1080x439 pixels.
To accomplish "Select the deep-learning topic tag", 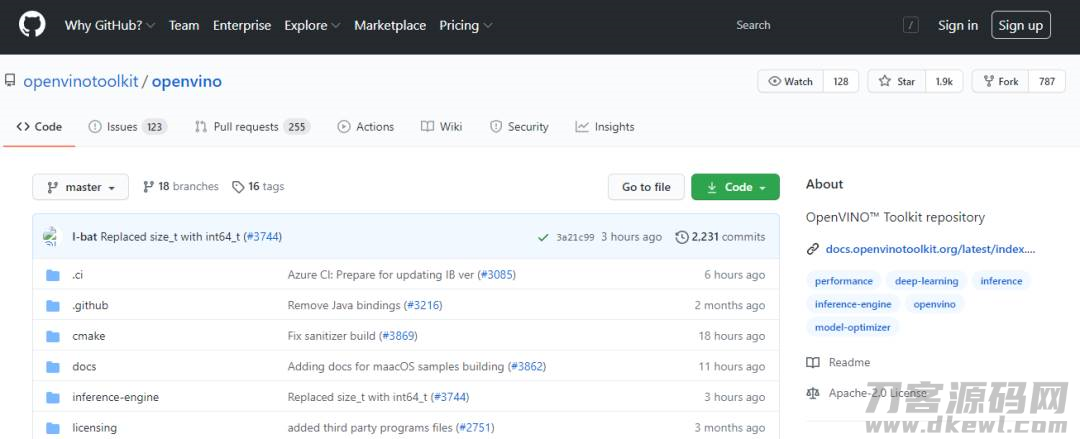I will coord(926,281).
